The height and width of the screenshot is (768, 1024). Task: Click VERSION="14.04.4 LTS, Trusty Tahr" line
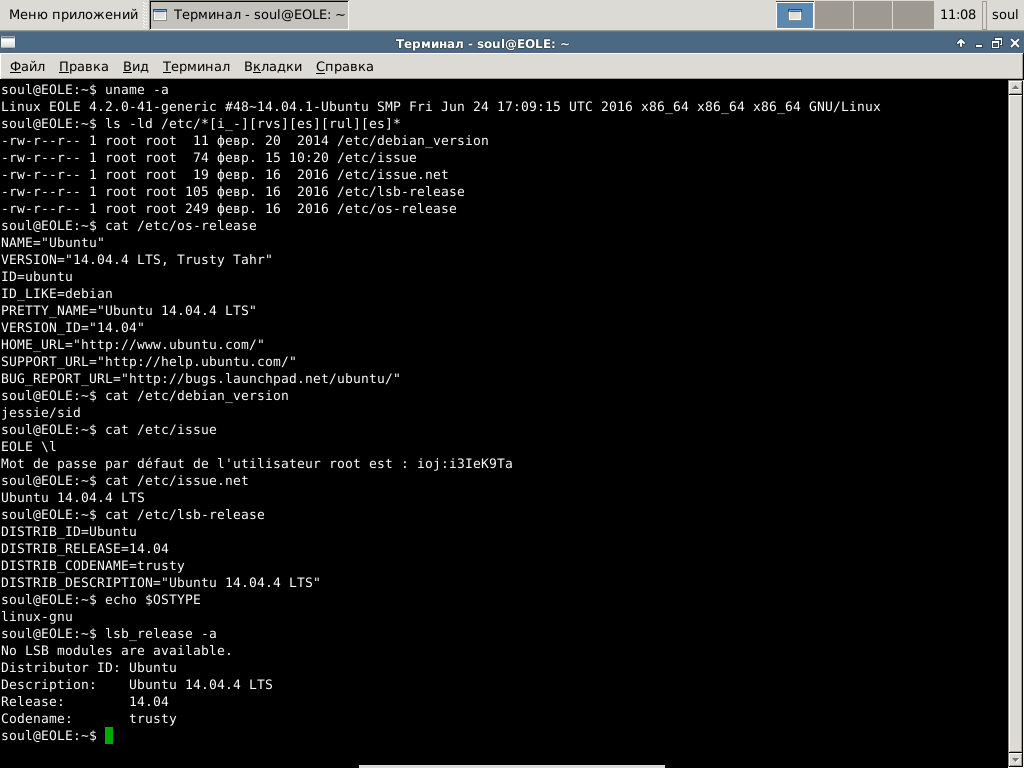136,259
